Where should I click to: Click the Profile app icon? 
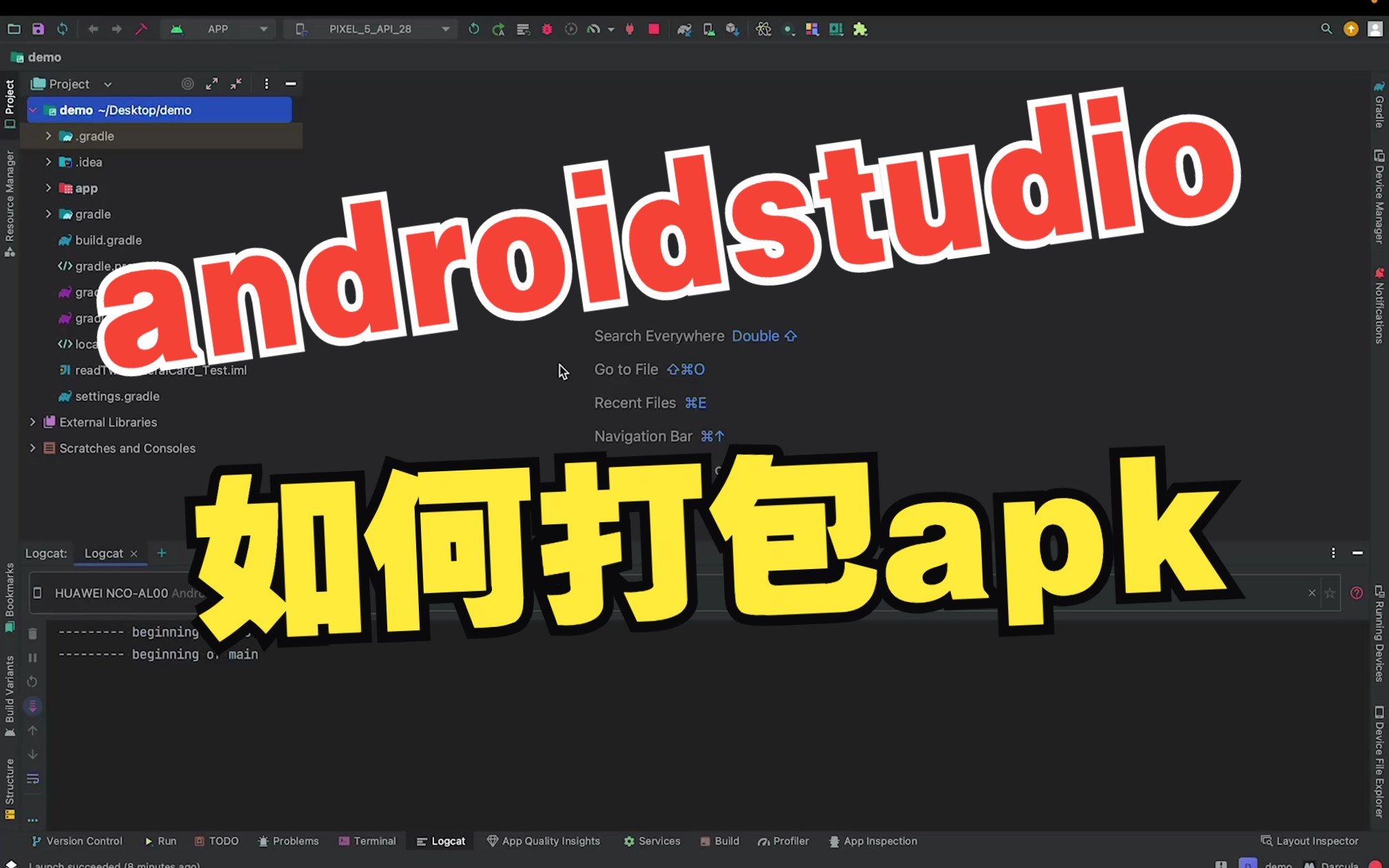(x=593, y=29)
